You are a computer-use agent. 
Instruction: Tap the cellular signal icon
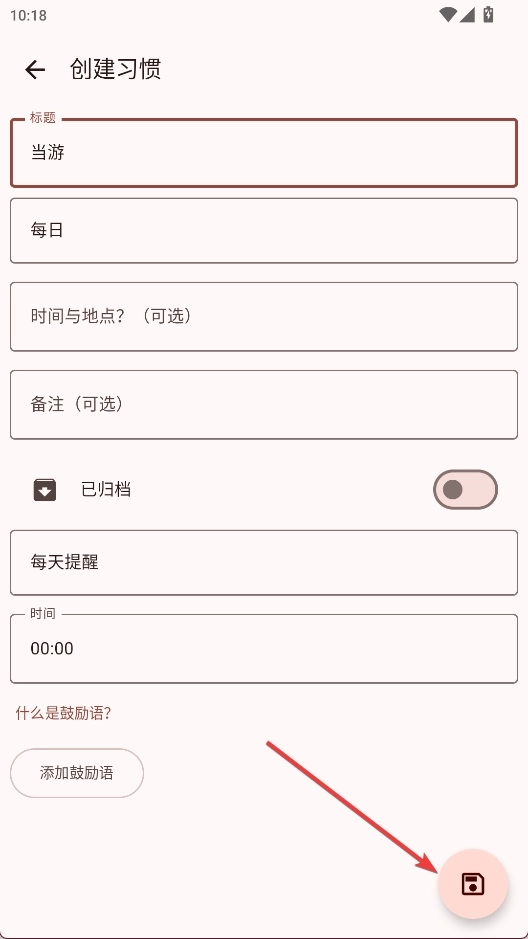pyautogui.click(x=468, y=15)
